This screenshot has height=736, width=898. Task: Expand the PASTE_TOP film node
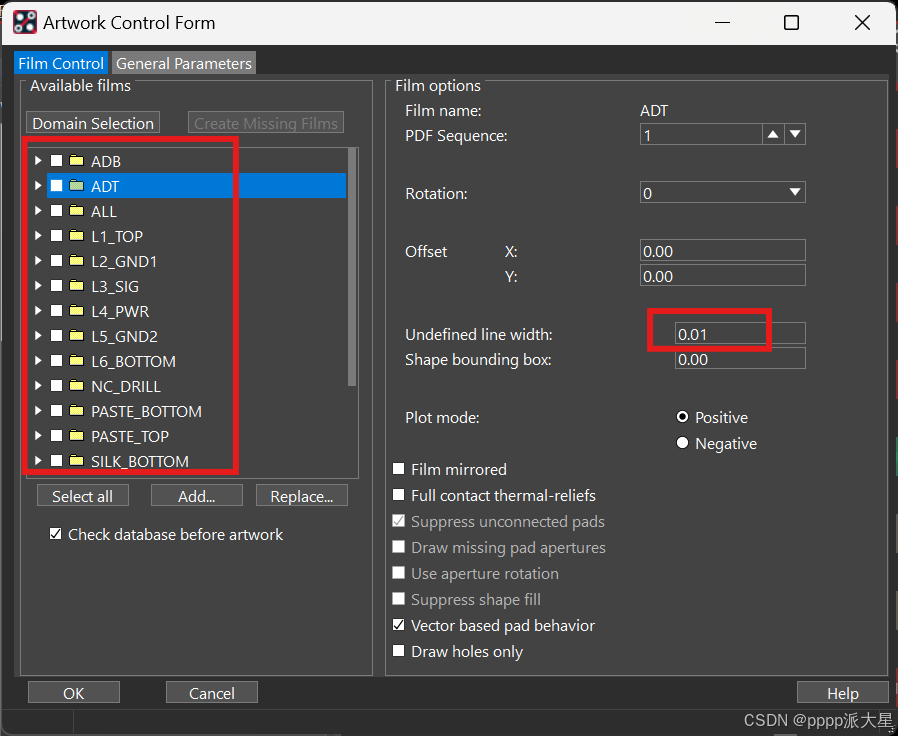(x=38, y=436)
